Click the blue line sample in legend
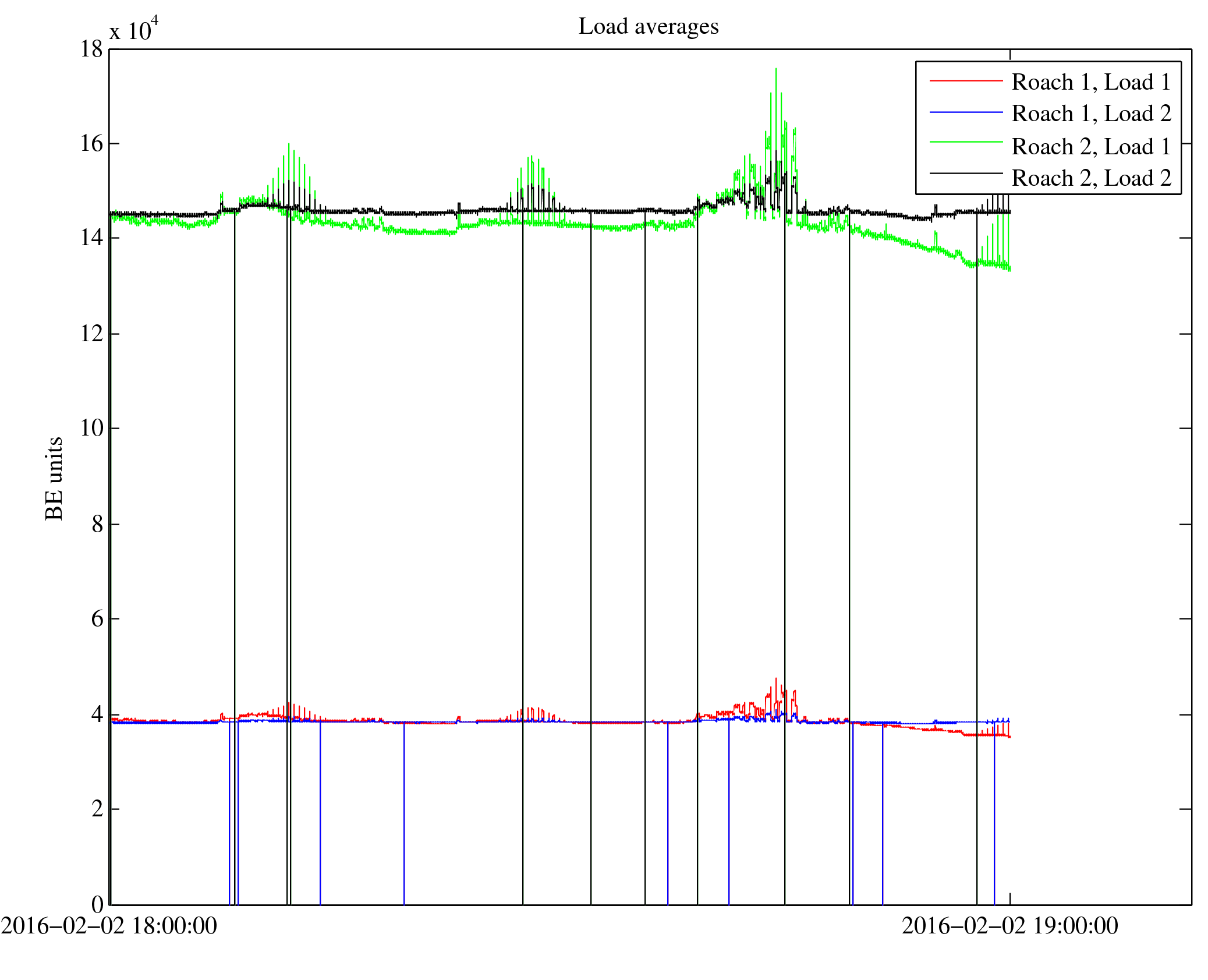Image resolution: width=1208 pixels, height=980 pixels. coord(966,112)
